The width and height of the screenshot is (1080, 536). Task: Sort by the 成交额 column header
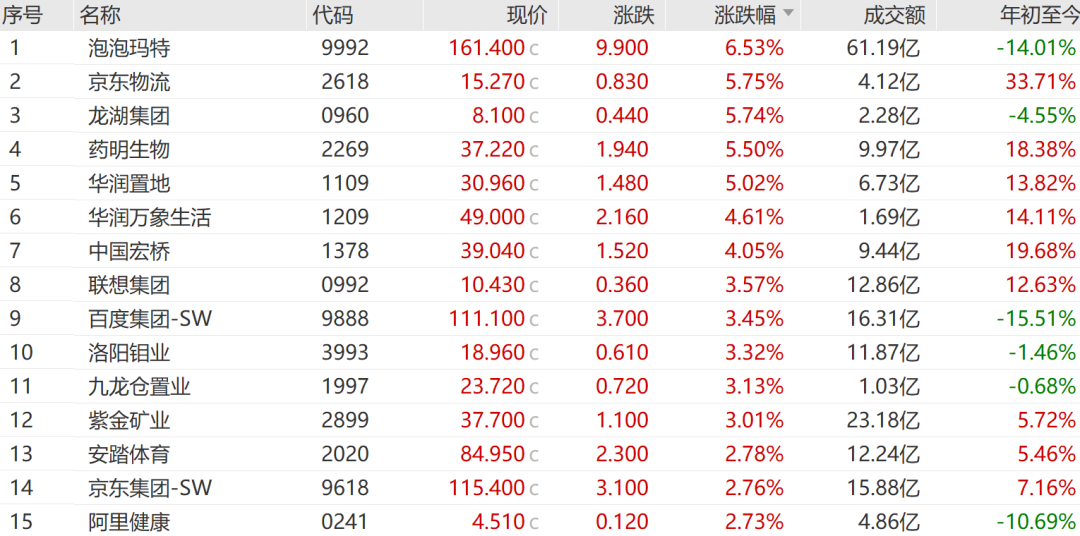[x=893, y=14]
